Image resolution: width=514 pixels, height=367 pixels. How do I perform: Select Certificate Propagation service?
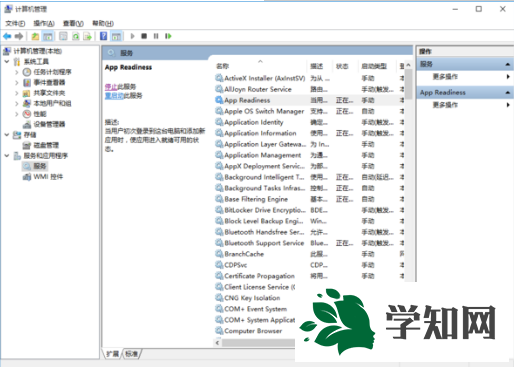click(x=309, y=276)
